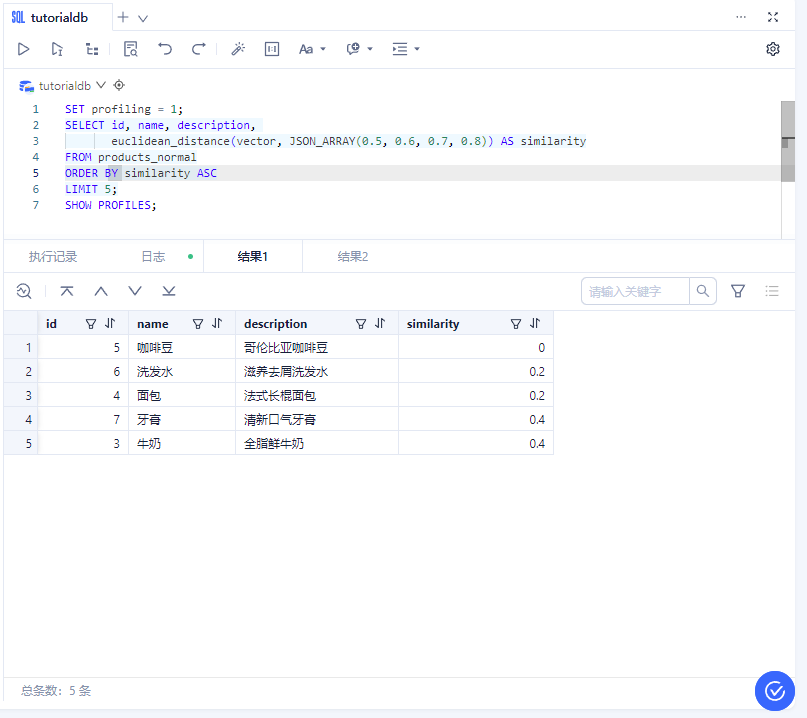The image size is (807, 718).
Task: Click the blue checkmark floating button
Action: coord(775,691)
